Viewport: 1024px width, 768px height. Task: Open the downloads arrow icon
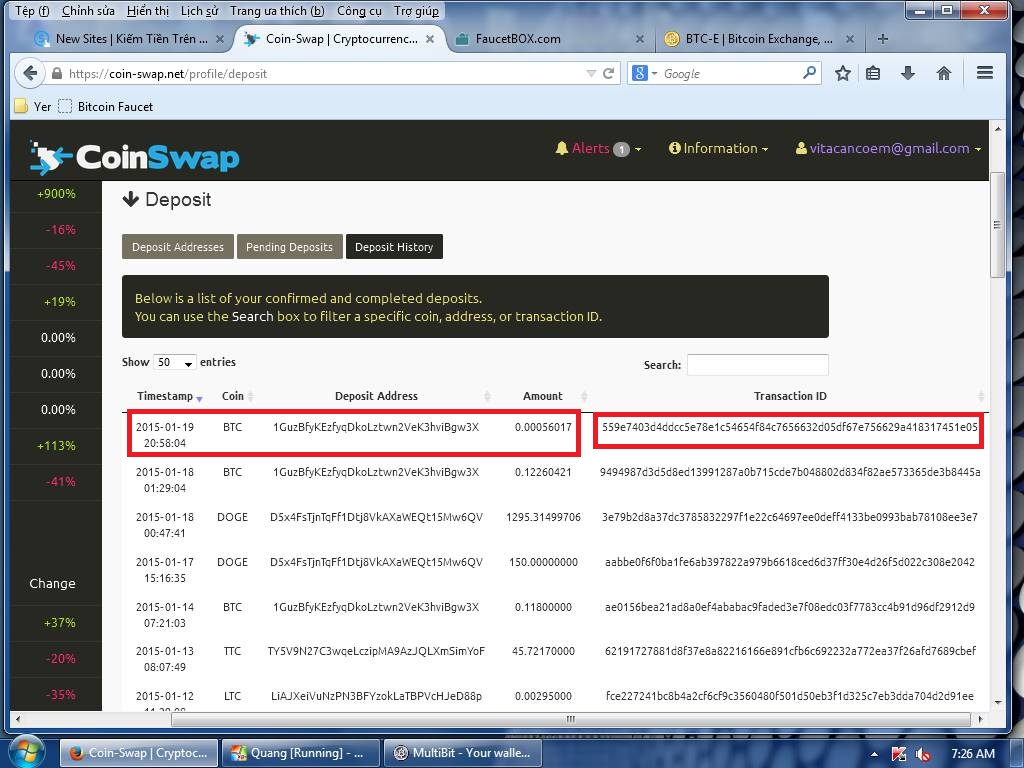908,73
